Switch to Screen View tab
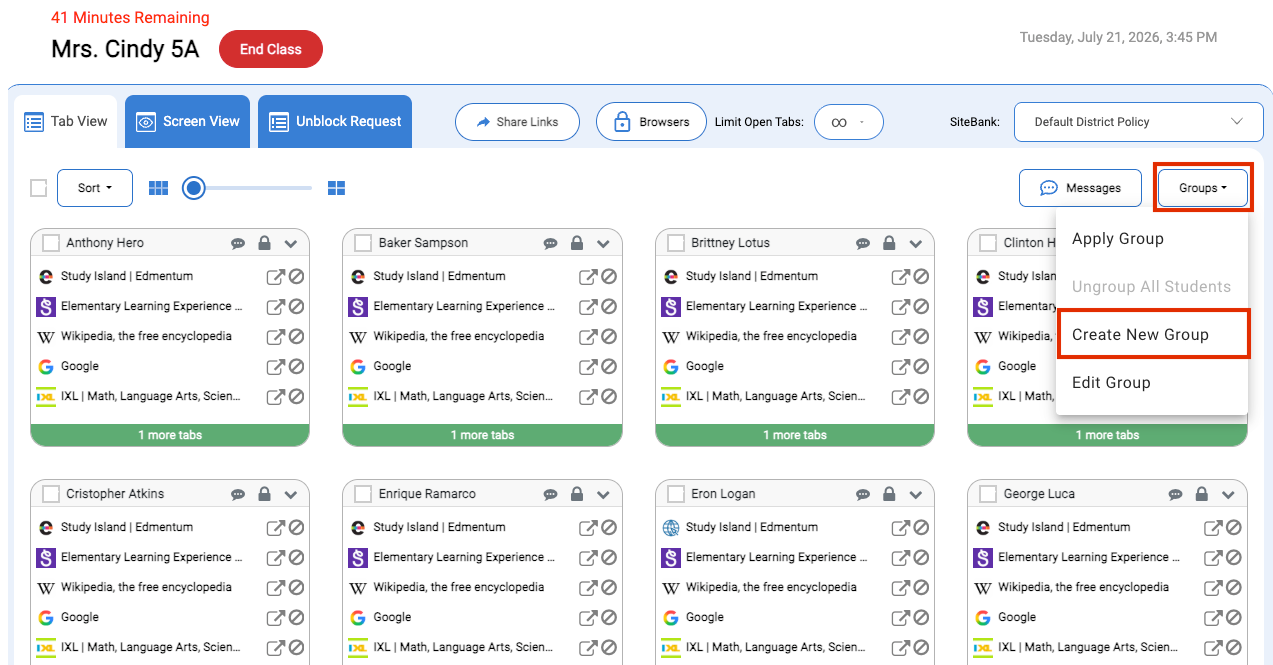The height and width of the screenshot is (665, 1273). (188, 122)
